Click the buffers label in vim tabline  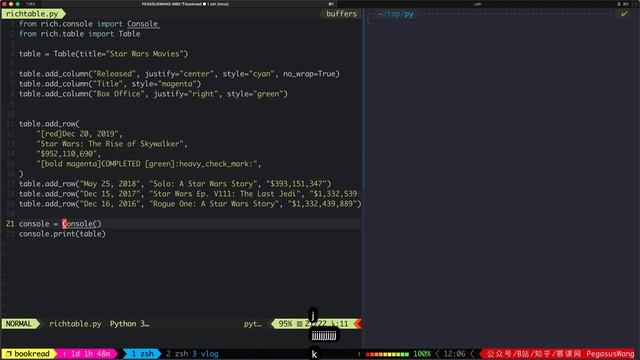pyautogui.click(x=341, y=14)
